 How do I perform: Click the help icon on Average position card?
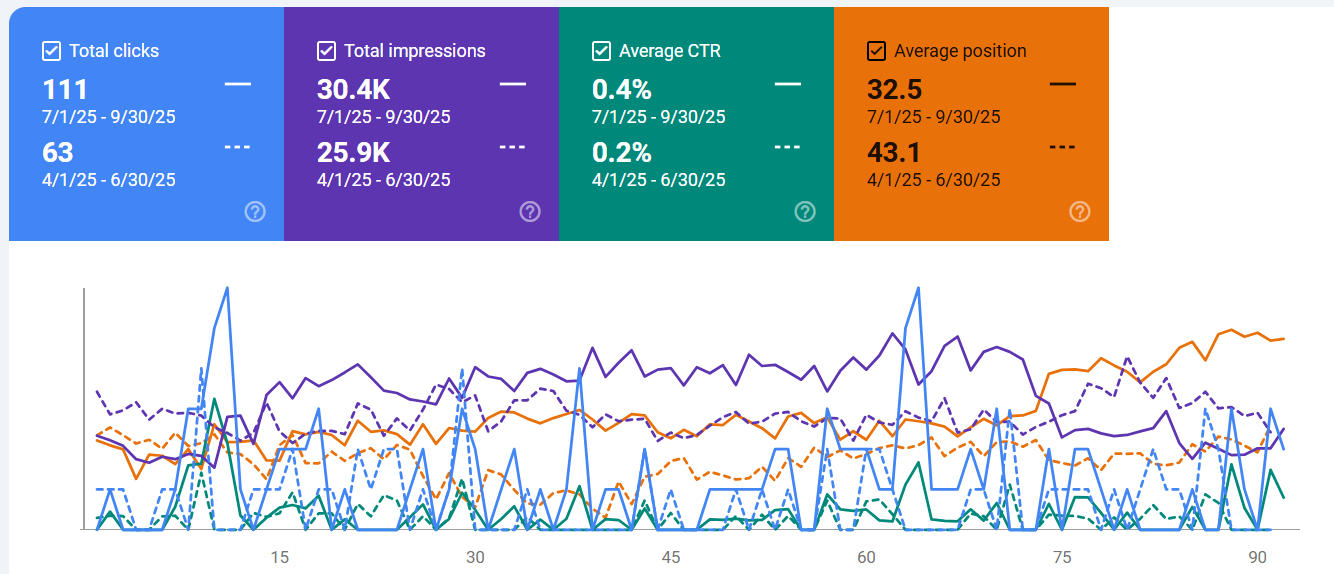point(1080,211)
